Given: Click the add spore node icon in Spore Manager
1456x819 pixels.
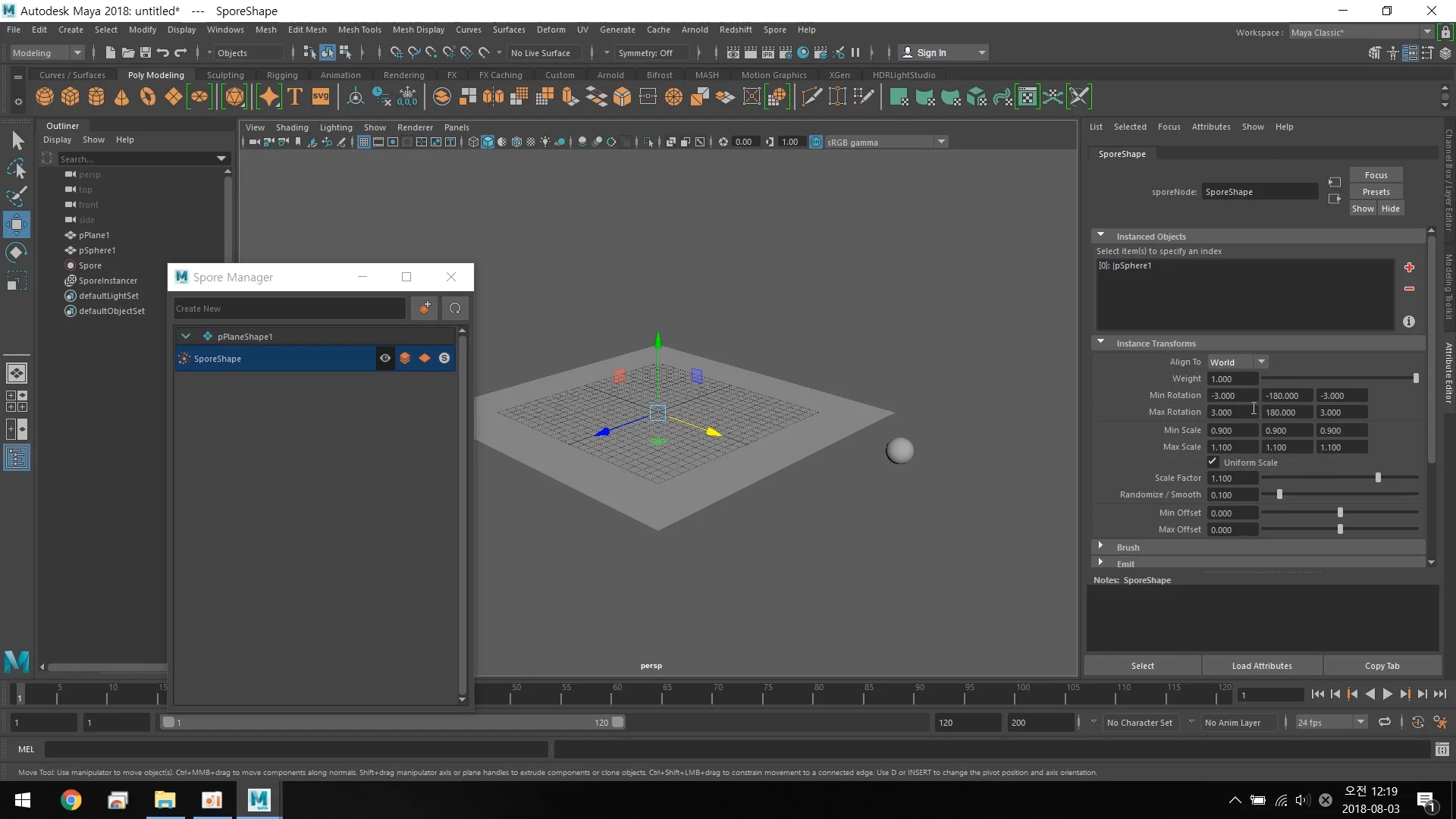Looking at the screenshot, I should pos(425,308).
